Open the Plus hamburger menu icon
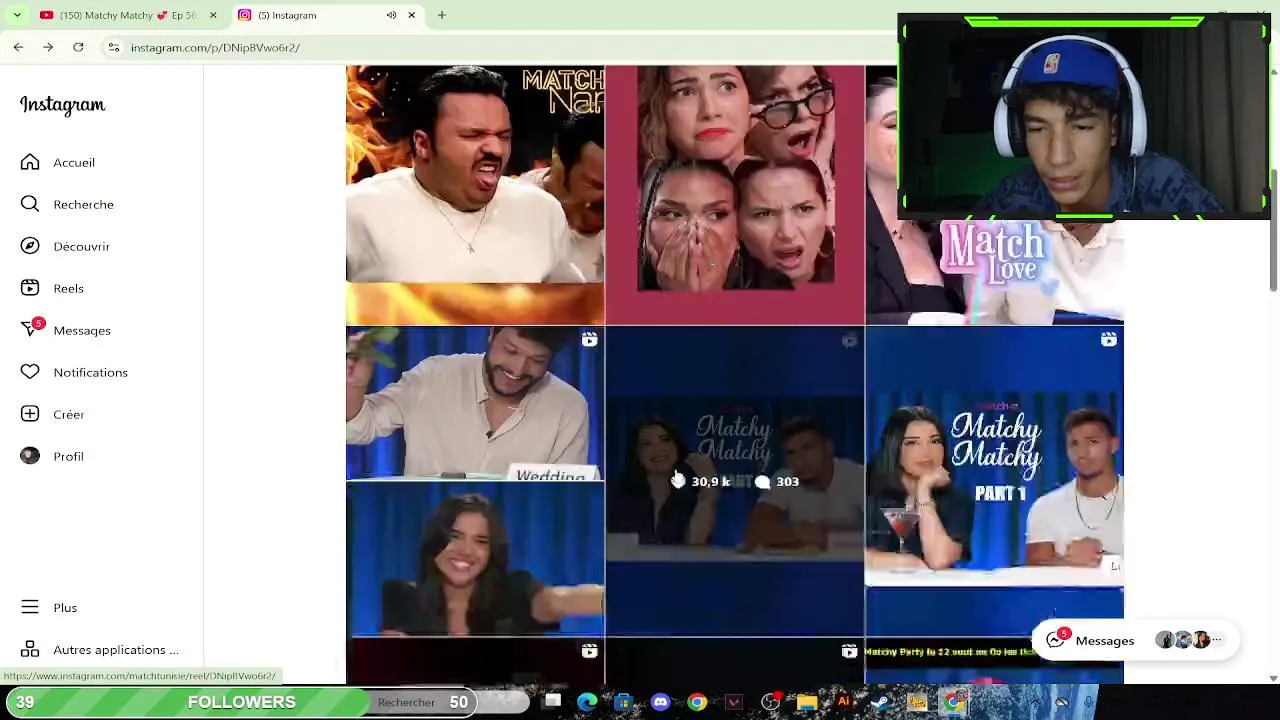 30,607
